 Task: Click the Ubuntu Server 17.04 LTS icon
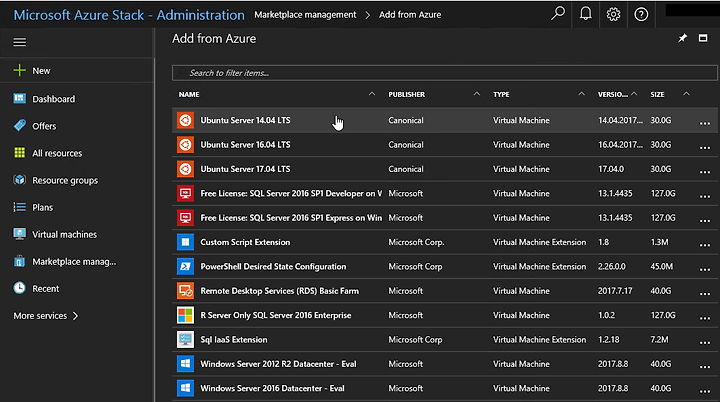[186, 169]
